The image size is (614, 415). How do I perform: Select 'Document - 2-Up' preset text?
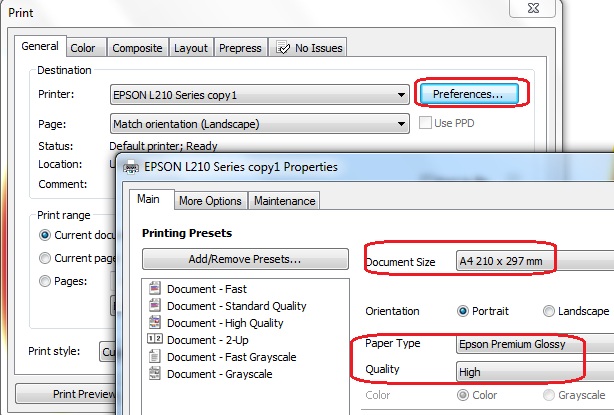click(x=208, y=340)
